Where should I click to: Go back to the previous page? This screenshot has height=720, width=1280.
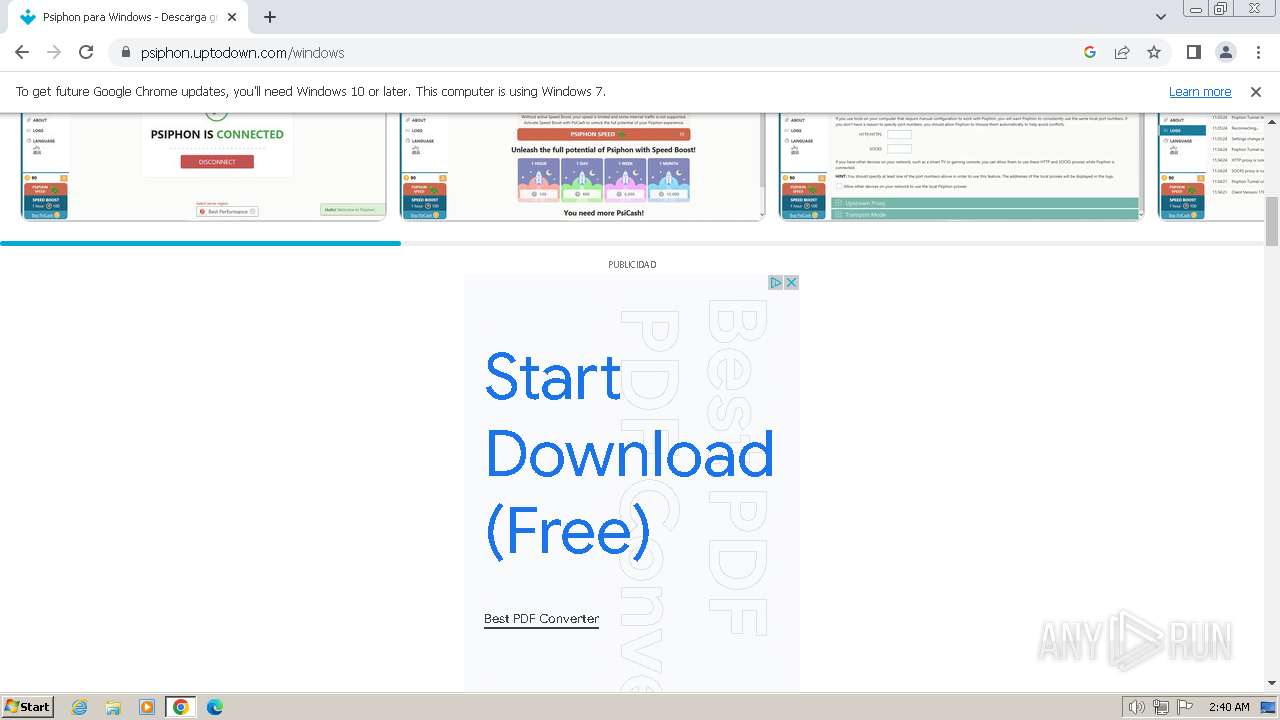[22, 52]
